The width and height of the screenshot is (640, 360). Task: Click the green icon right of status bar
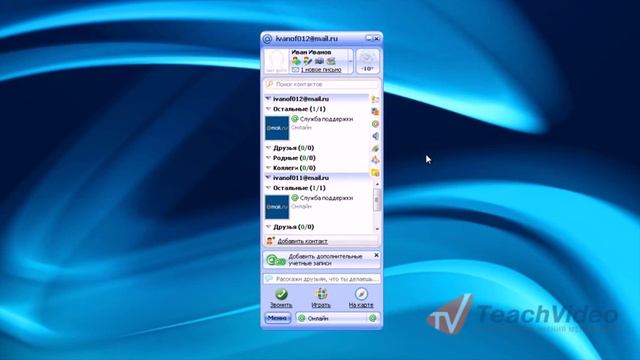(373, 318)
